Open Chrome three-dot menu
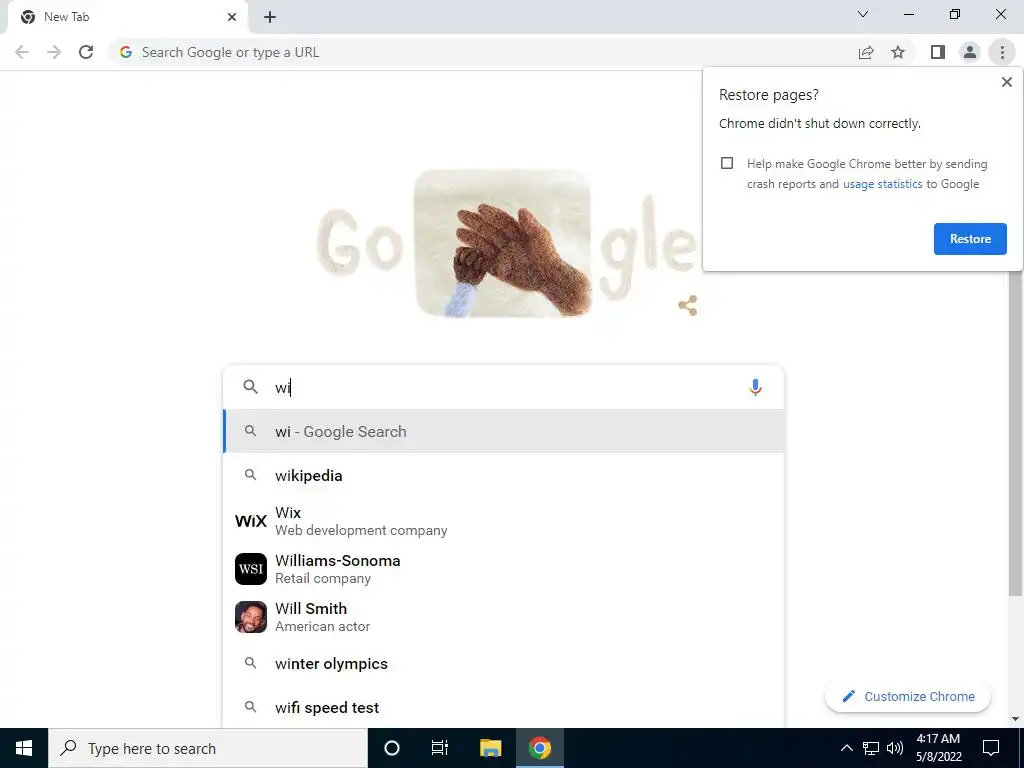 pyautogui.click(x=1002, y=52)
